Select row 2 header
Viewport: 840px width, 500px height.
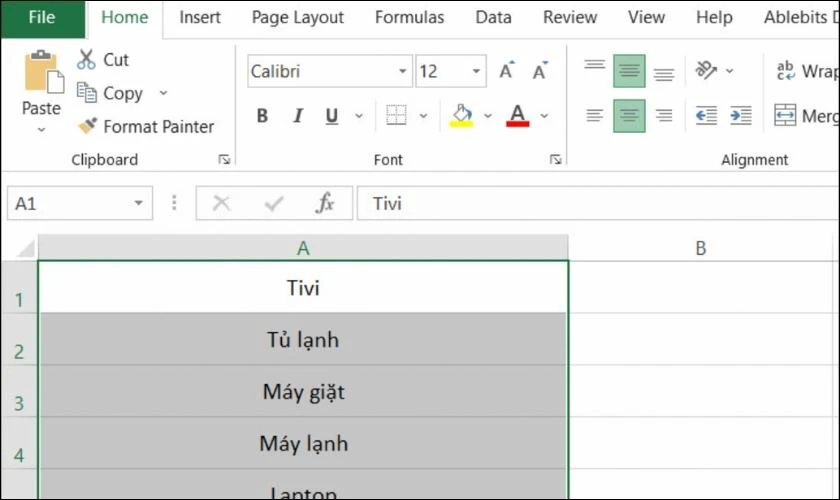19,339
